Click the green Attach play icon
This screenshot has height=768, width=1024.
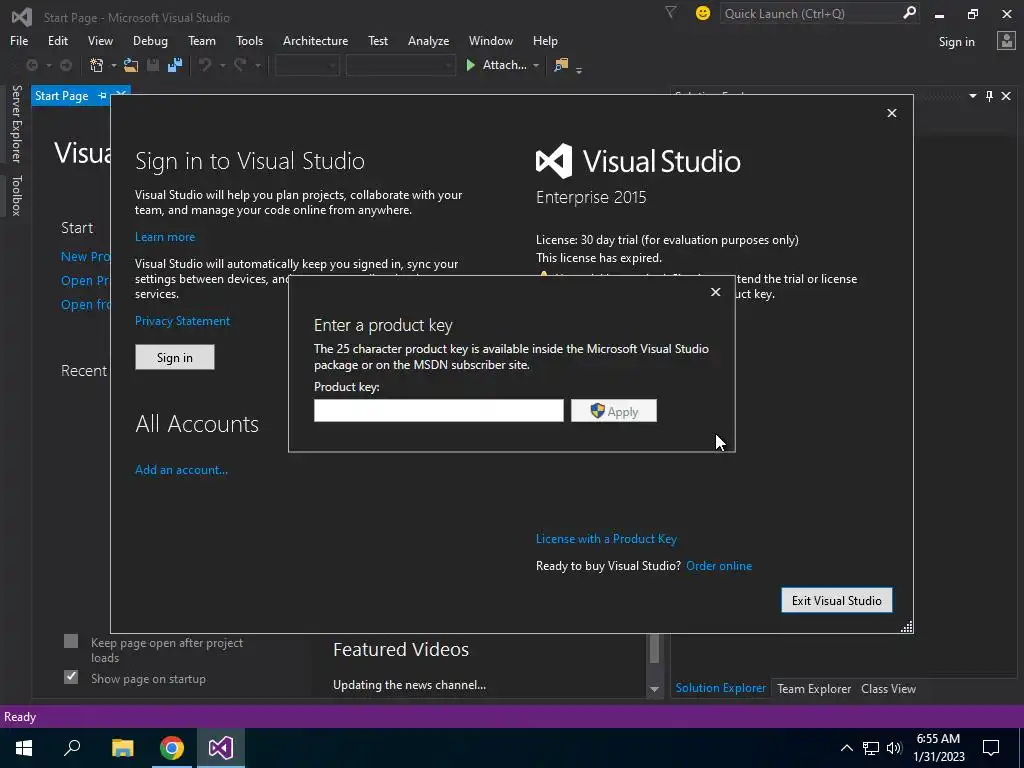pos(470,65)
